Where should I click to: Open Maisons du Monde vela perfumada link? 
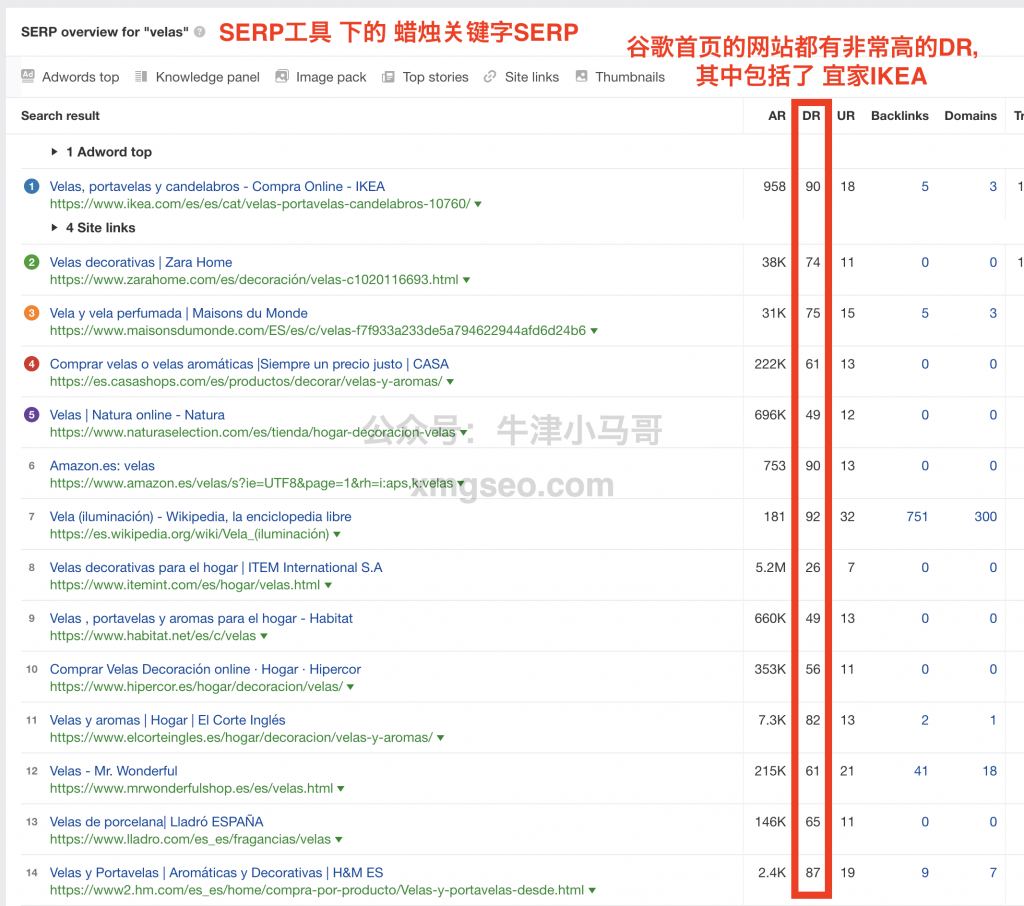coord(179,313)
